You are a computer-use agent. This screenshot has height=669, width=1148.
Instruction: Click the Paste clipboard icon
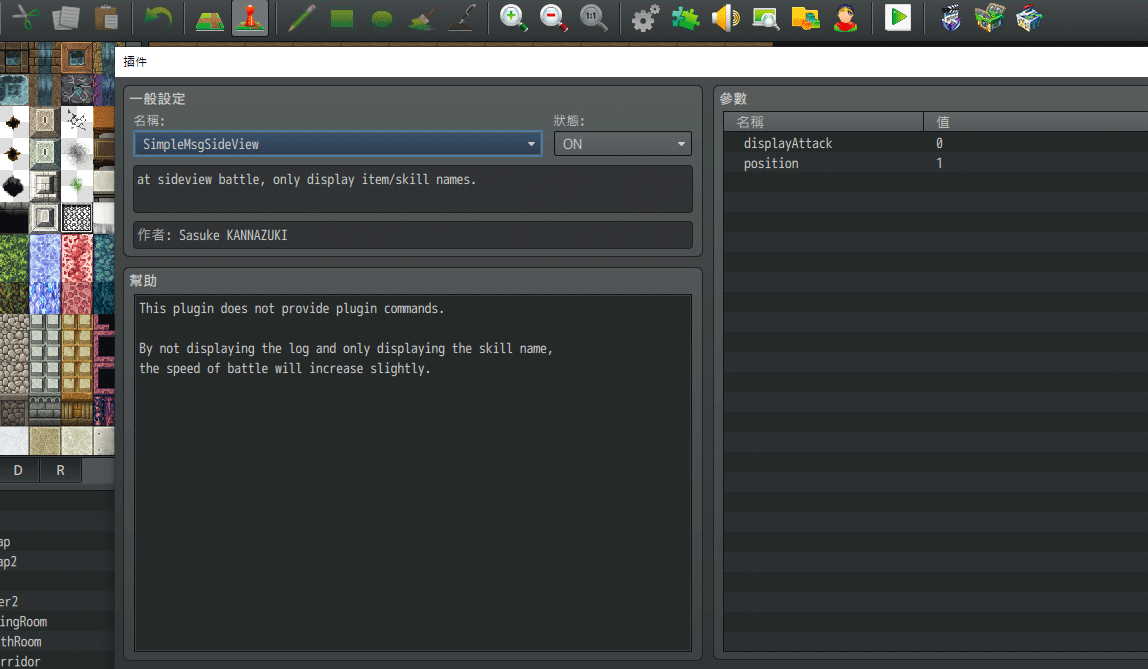(x=106, y=18)
